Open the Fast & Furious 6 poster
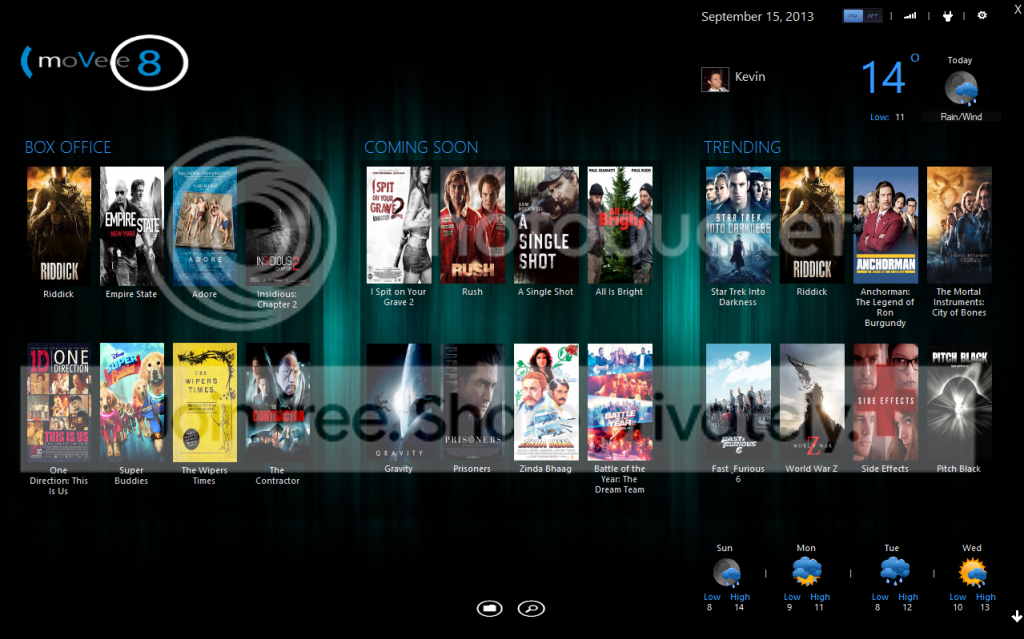The image size is (1024, 639). click(739, 402)
